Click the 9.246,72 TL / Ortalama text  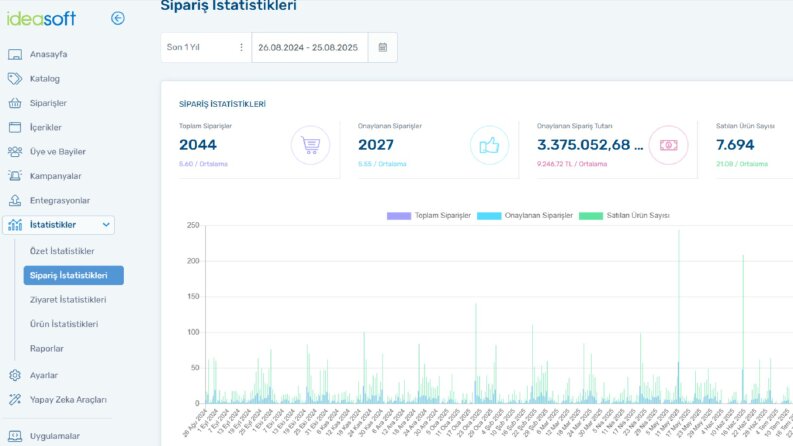572,164
